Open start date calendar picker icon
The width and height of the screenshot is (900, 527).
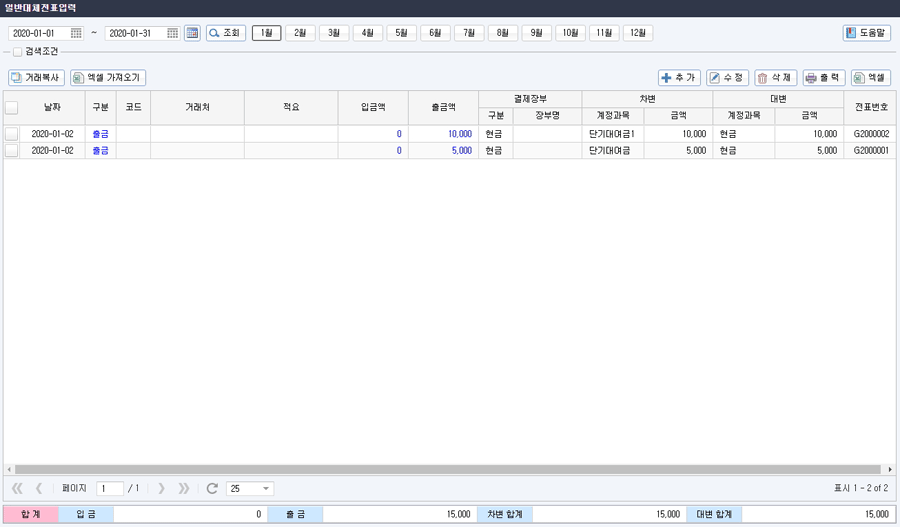point(76,33)
